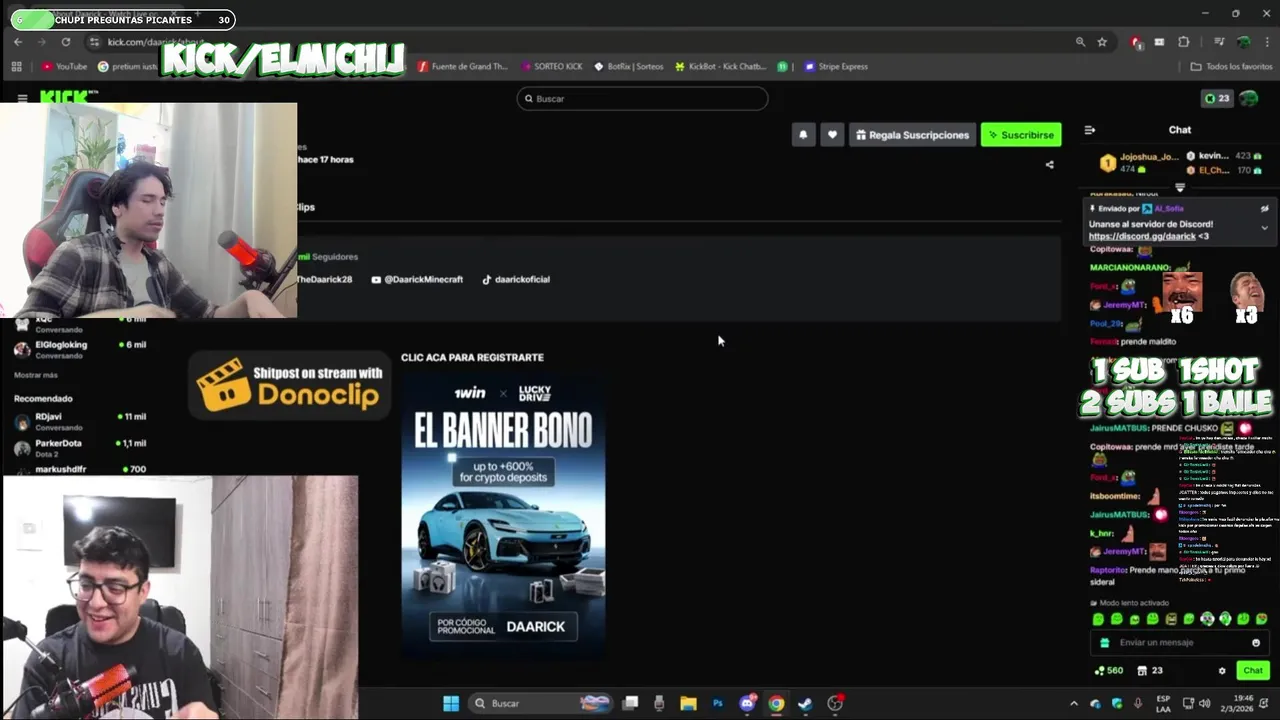Open recommended channel RDjavi
Image resolution: width=1280 pixels, height=720 pixels.
[x=80, y=421]
